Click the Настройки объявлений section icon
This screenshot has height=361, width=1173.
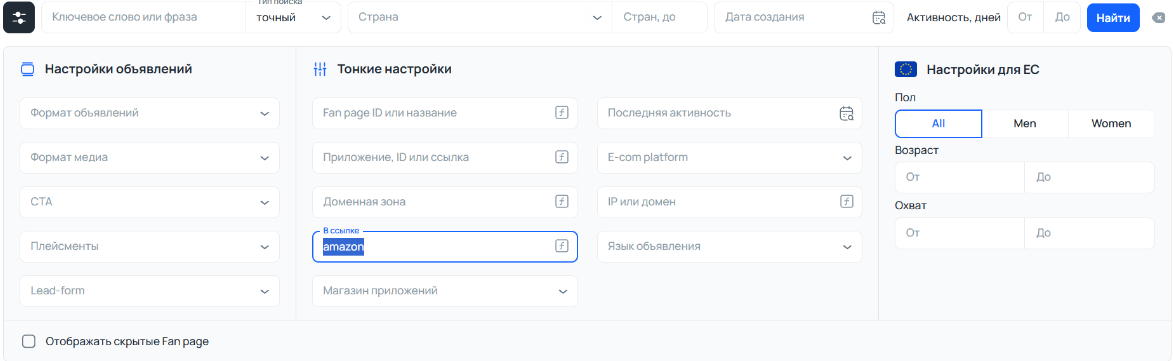pos(28,70)
